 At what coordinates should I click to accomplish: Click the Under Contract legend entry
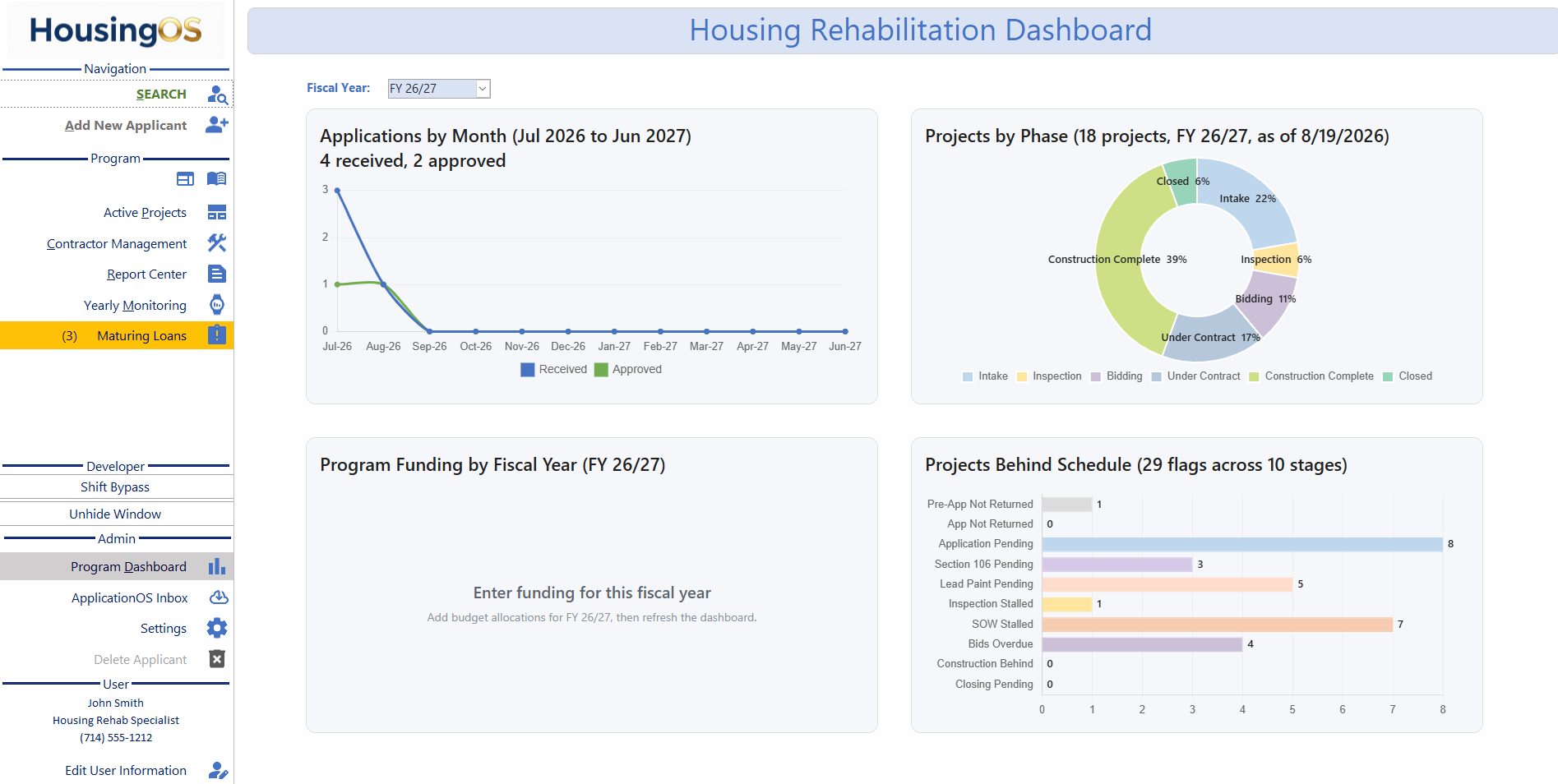1196,376
